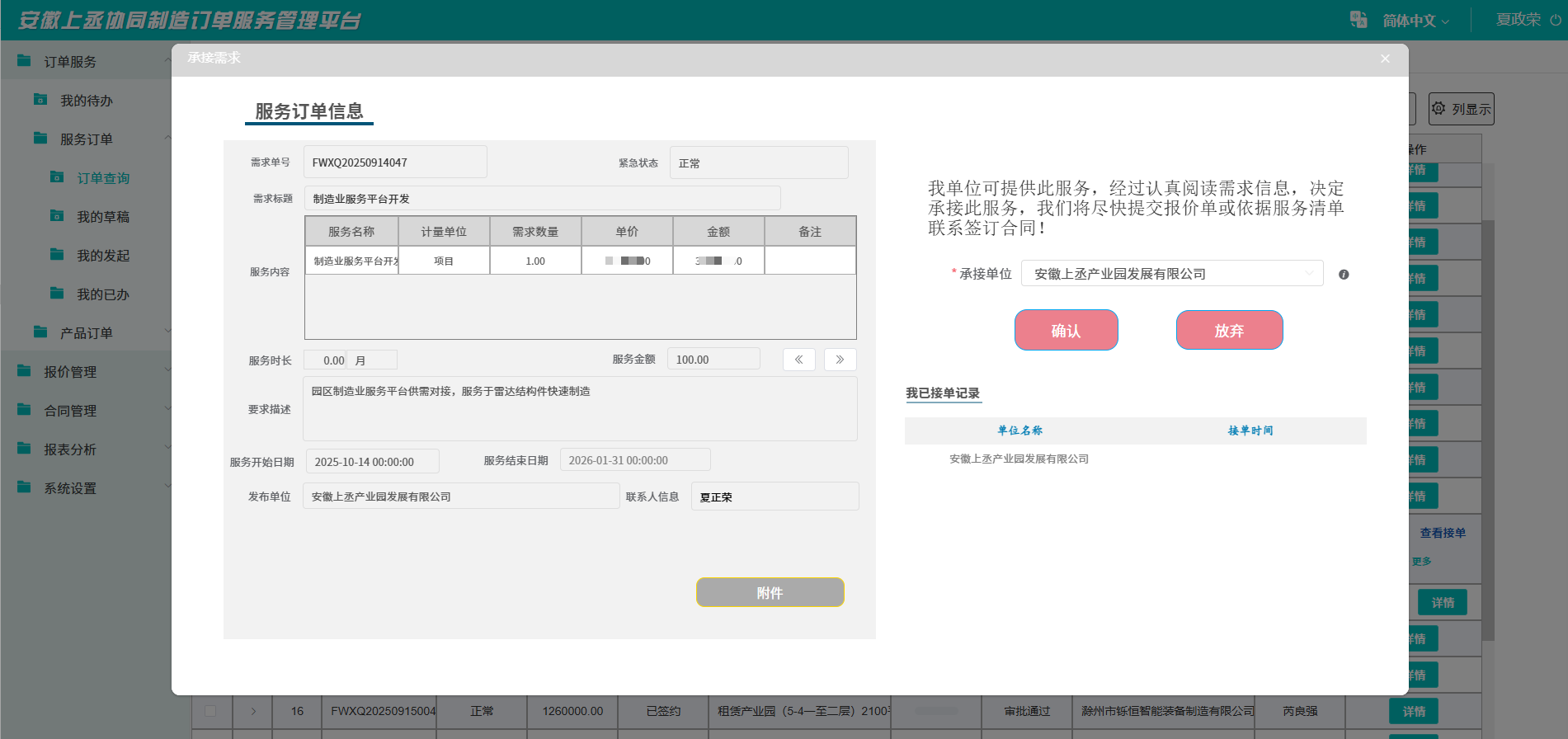The height and width of the screenshot is (739, 1568).
Task: Expand row 16 with chevron arrow
Action: [x=253, y=711]
